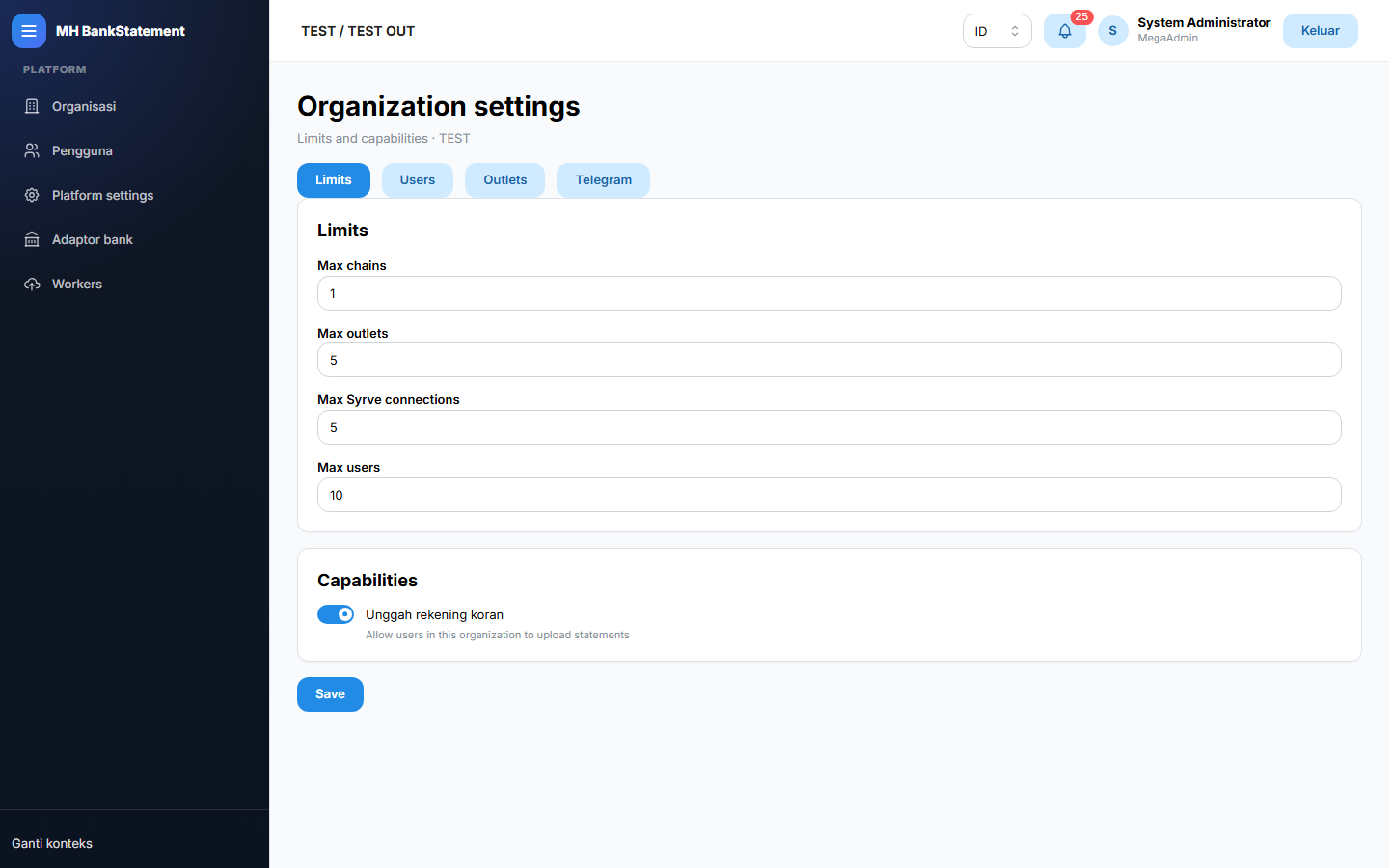Focus the Max chains input field
This screenshot has height=868, width=1389.
pyautogui.click(x=830, y=293)
